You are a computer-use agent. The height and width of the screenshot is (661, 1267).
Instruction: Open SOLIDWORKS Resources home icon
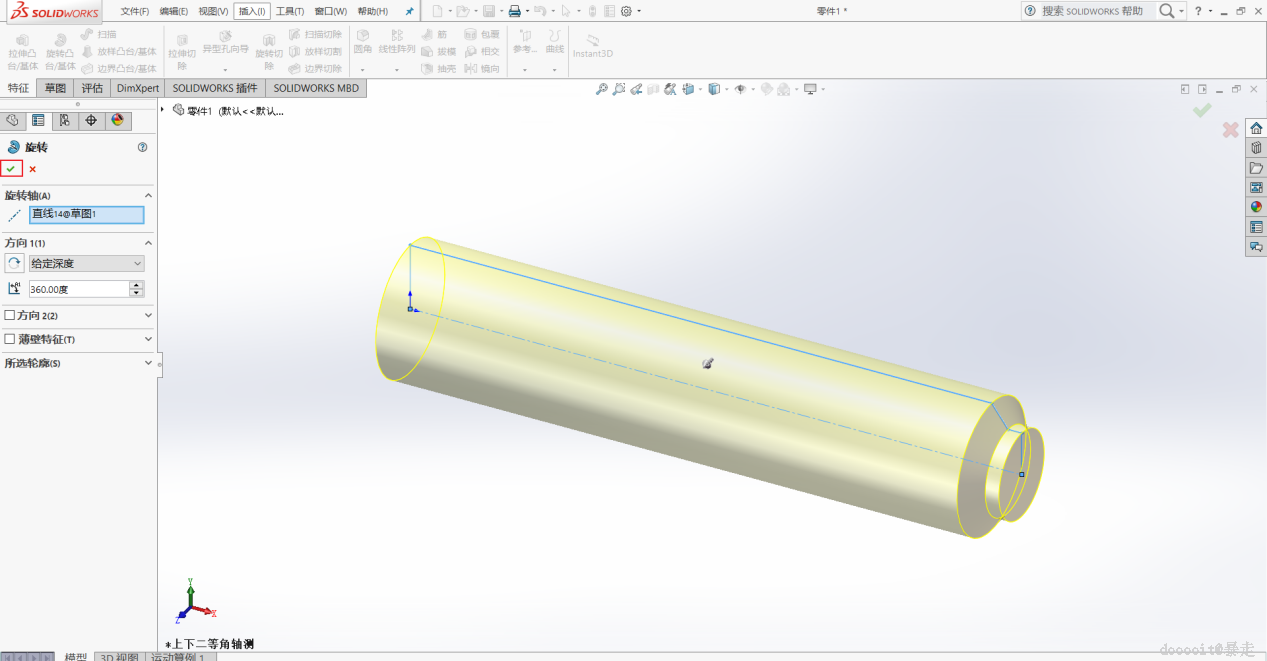pyautogui.click(x=1256, y=128)
